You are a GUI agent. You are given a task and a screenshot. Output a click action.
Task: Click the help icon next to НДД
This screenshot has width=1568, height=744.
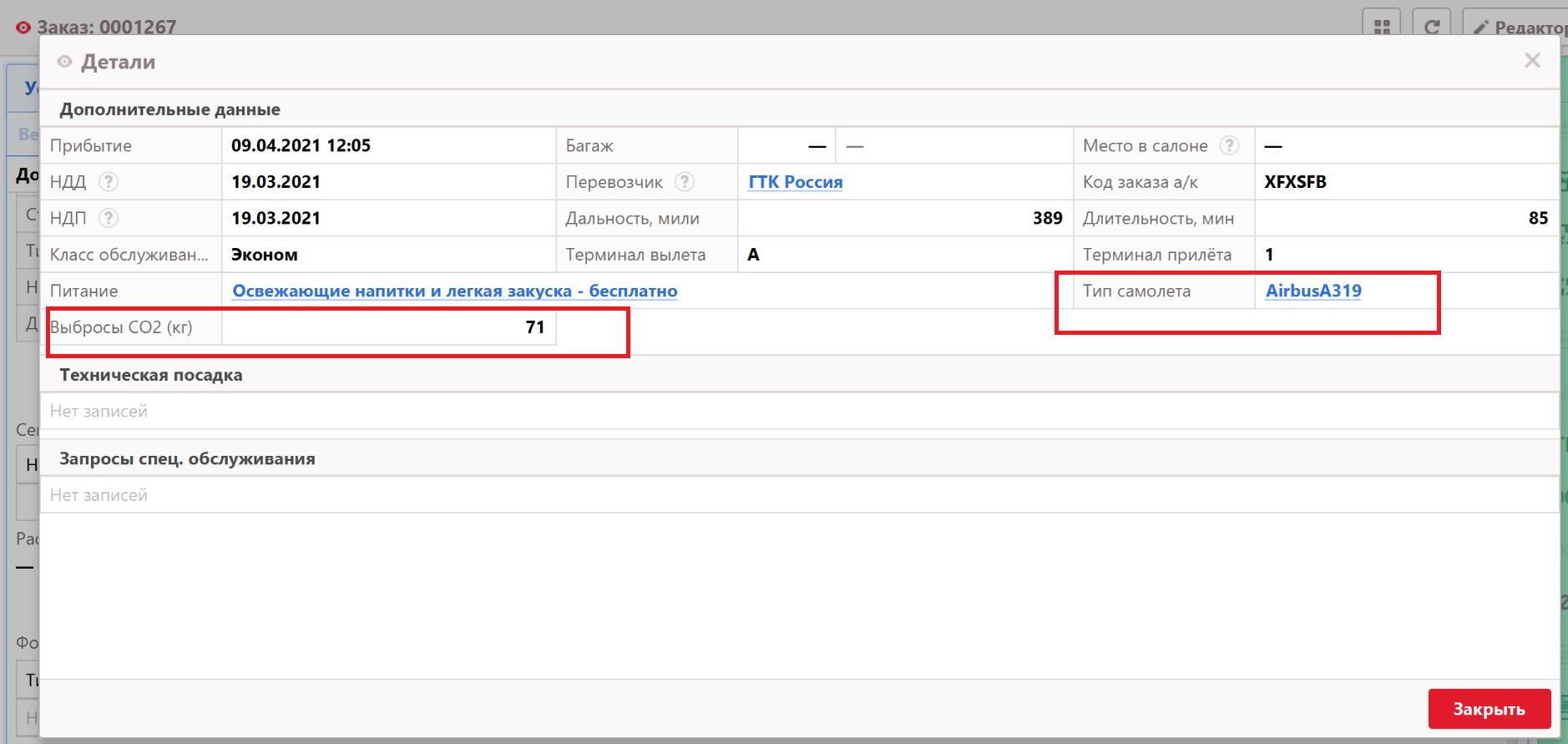point(109,181)
